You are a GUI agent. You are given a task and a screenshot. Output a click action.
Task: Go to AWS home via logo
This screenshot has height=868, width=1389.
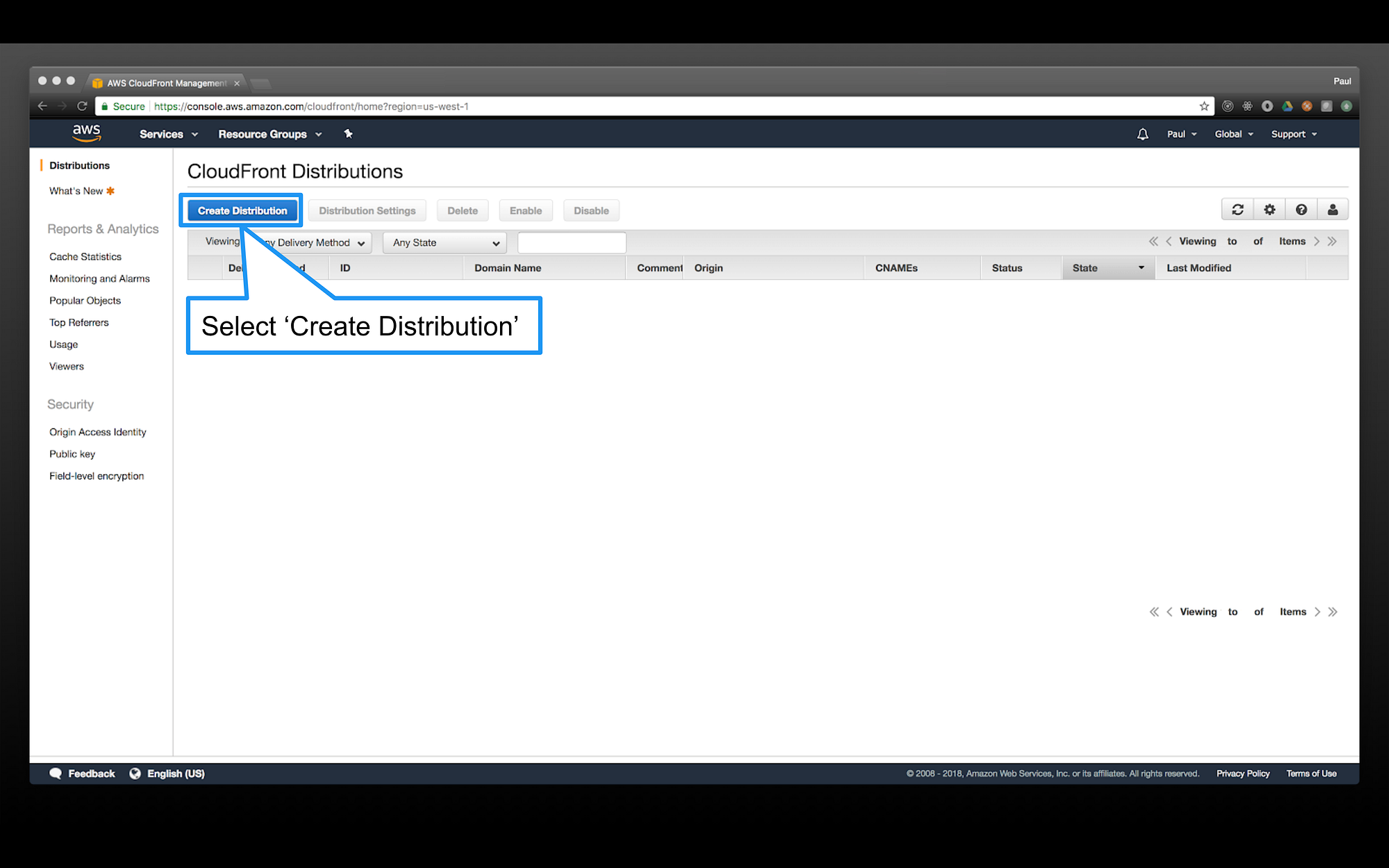(87, 133)
